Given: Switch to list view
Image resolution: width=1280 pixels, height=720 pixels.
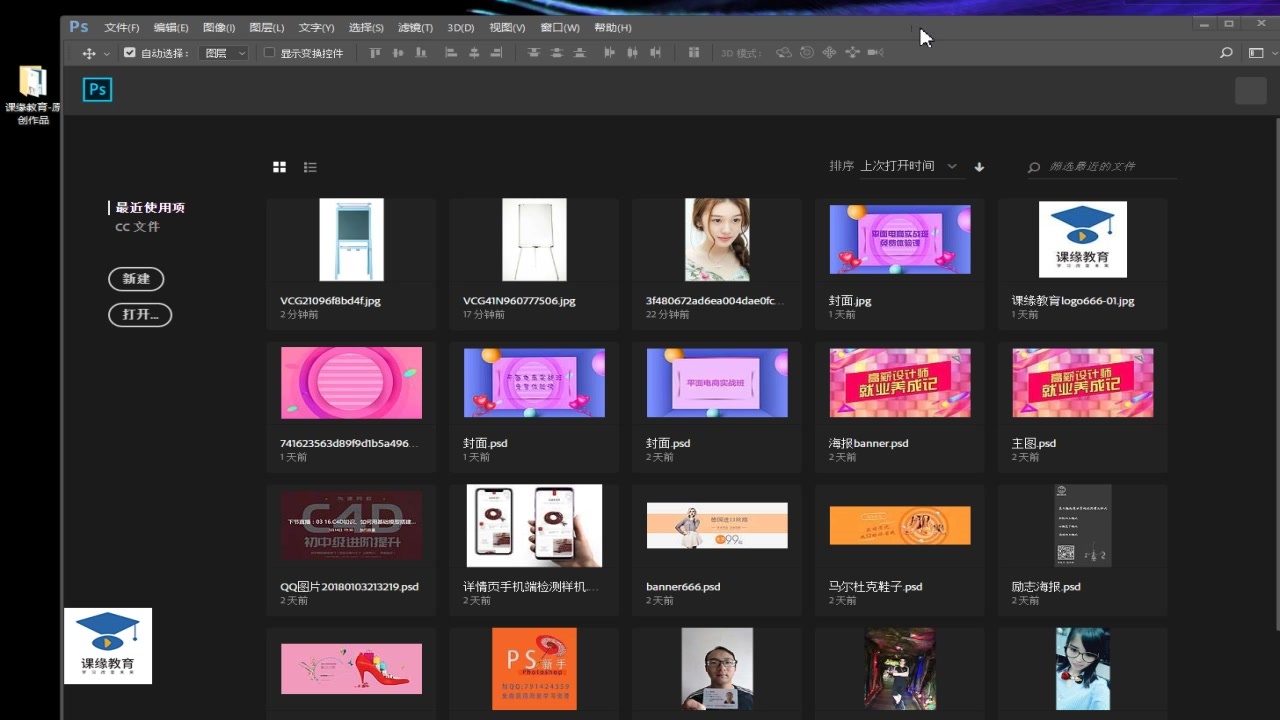Looking at the screenshot, I should point(310,167).
